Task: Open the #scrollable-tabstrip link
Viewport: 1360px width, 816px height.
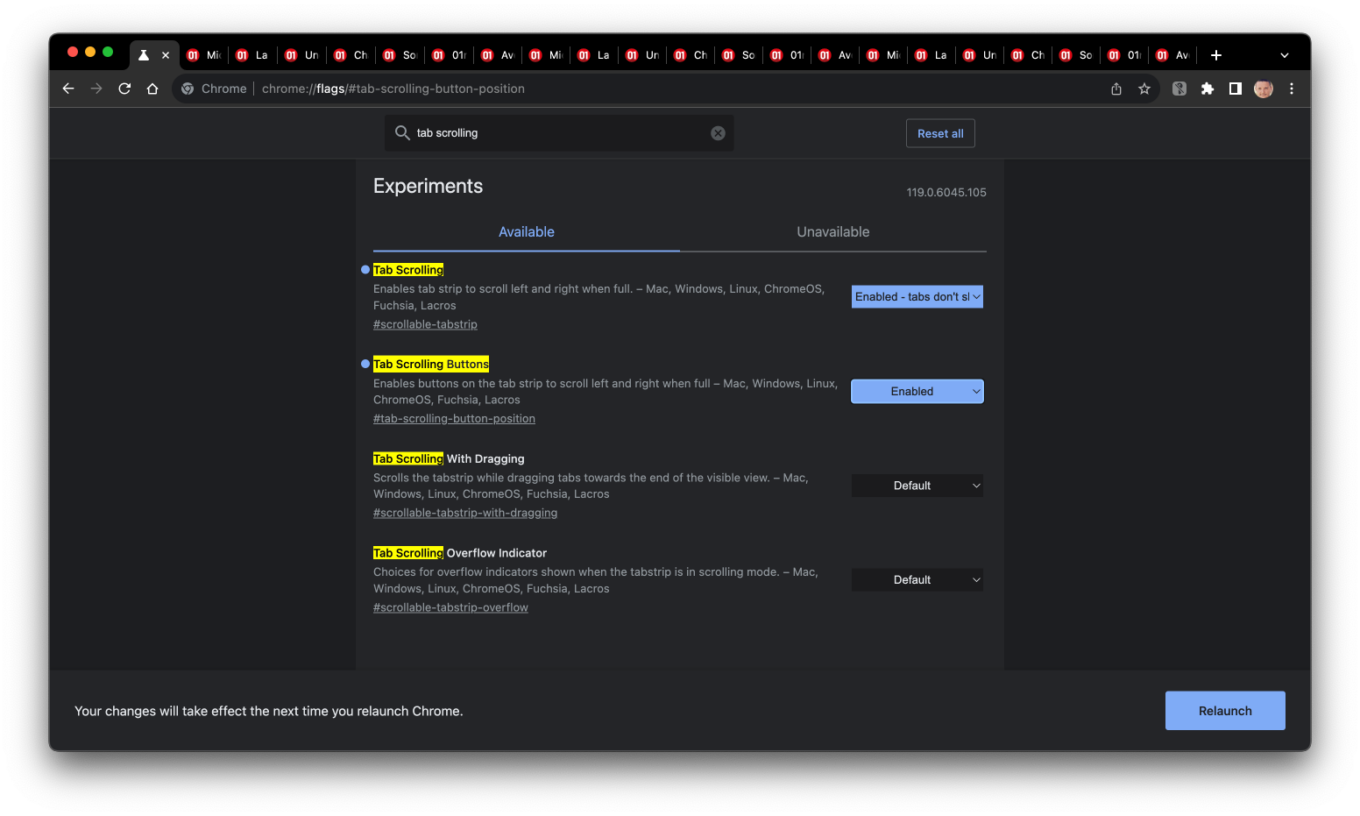Action: [x=425, y=324]
